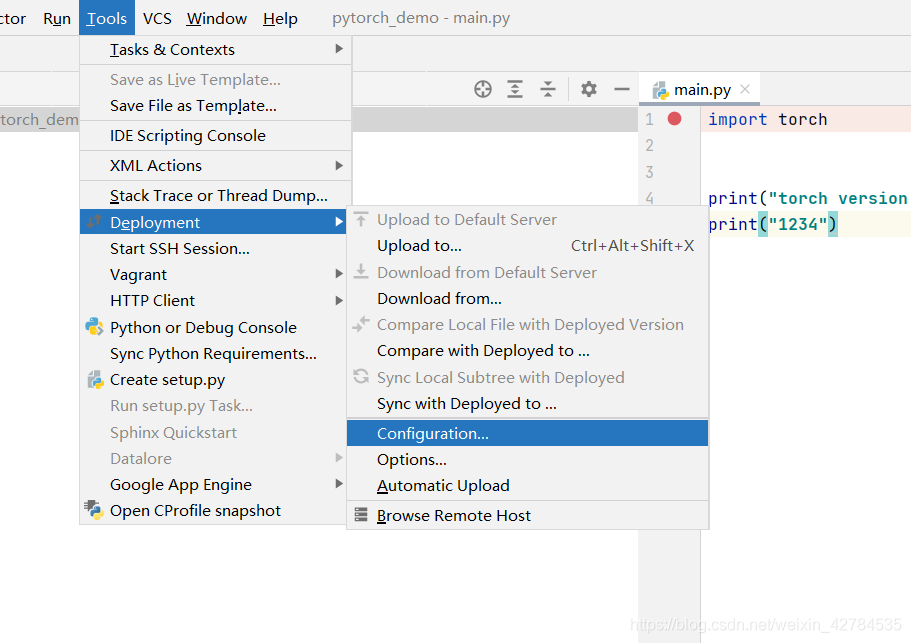The image size is (911, 643).
Task: Click the print("torch version code line
Action: pyautogui.click(x=808, y=199)
